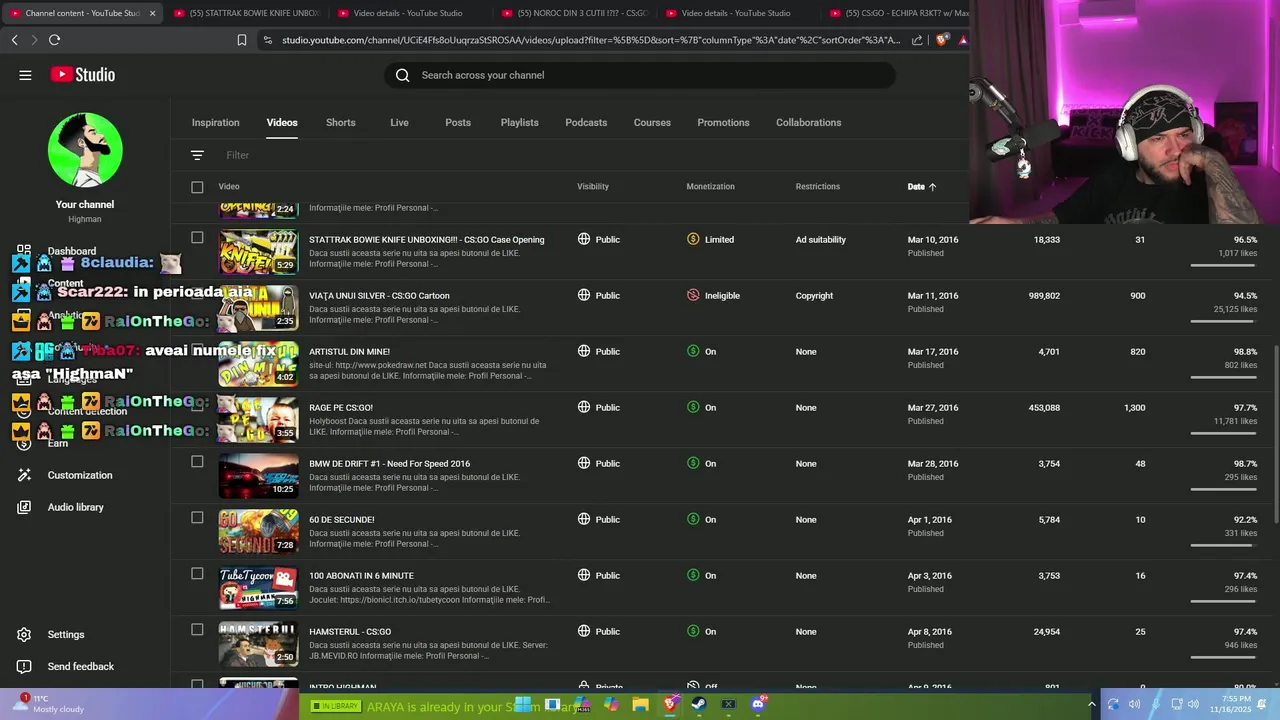
Task: Open the STATTRAK BOWIE KNIFE browser tab
Action: [x=246, y=13]
